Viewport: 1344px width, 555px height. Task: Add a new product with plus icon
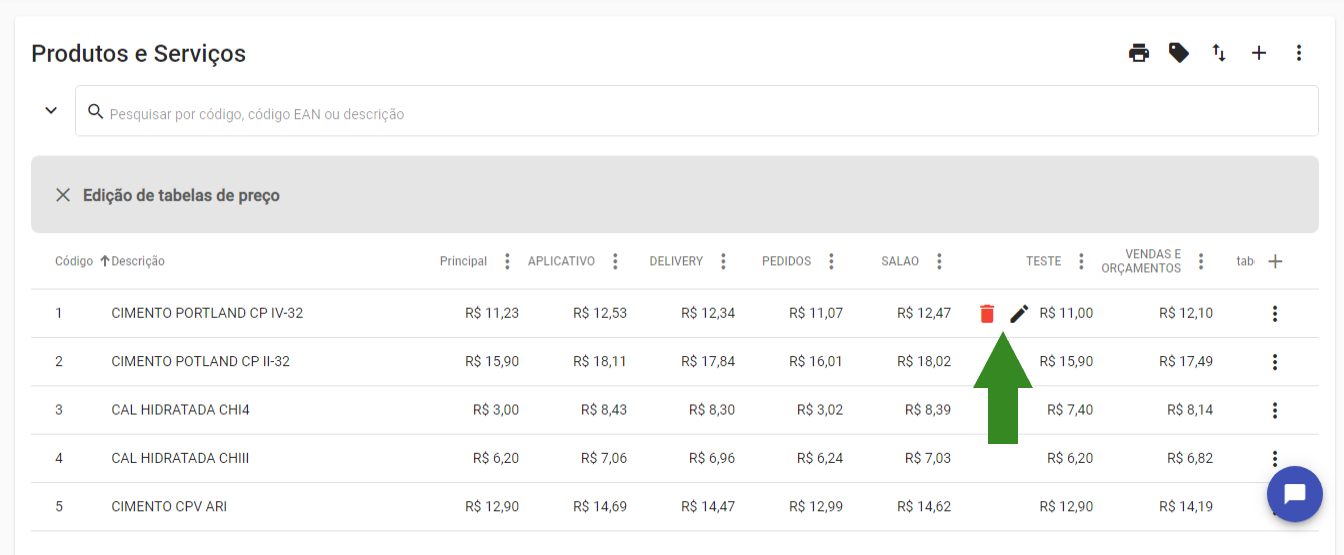click(x=1259, y=53)
